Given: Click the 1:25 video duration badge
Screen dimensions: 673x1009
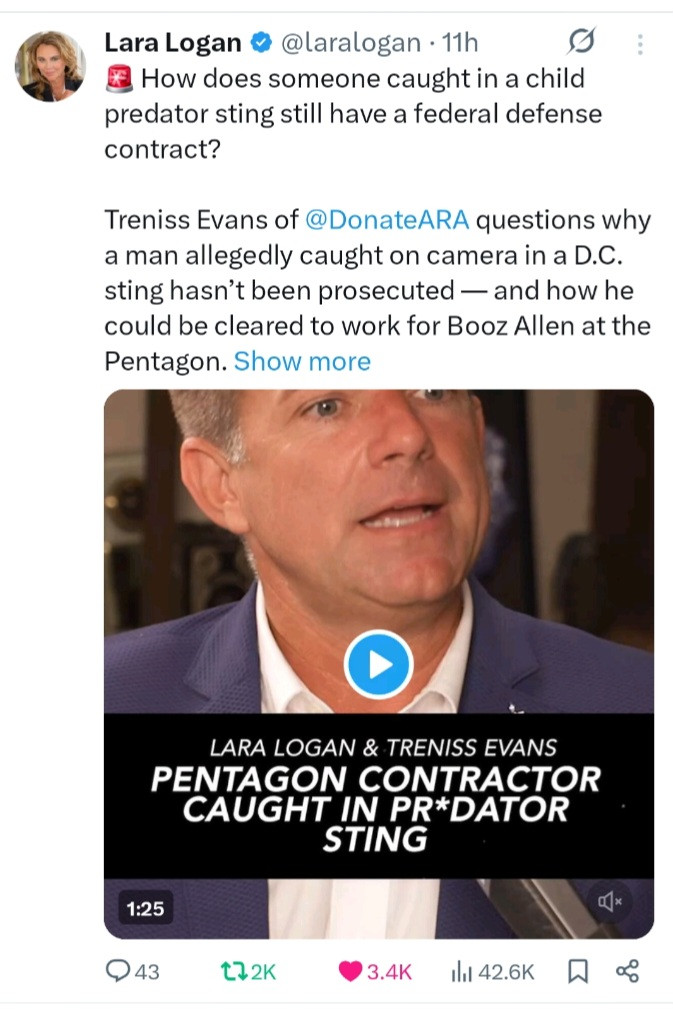Looking at the screenshot, I should pos(146,909).
